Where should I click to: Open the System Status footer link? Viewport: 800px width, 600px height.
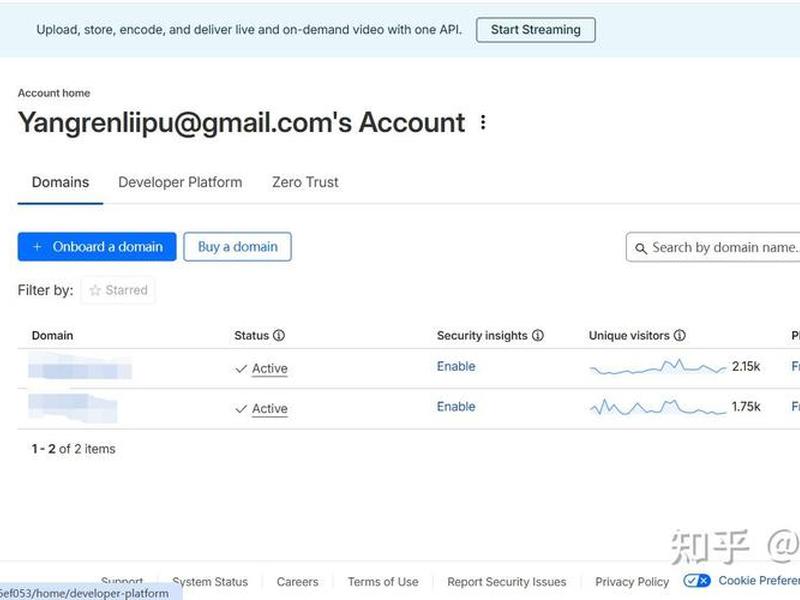210,582
